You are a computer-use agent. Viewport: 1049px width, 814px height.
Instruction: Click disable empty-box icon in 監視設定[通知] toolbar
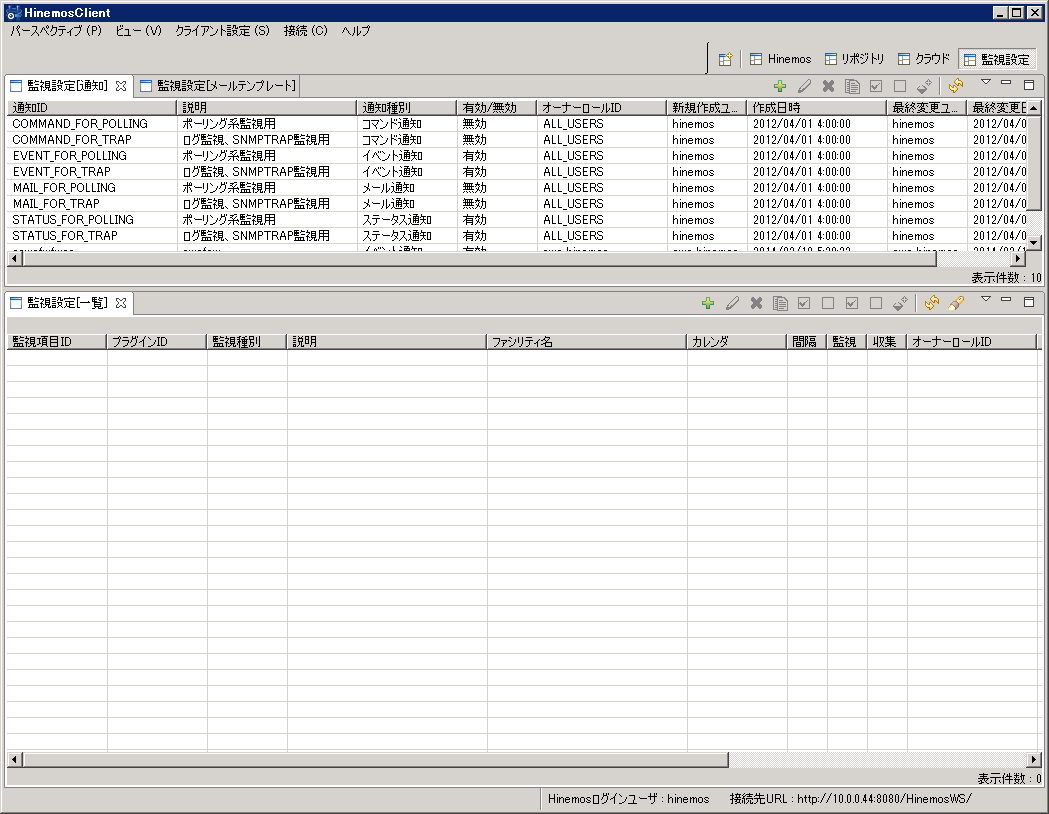point(900,86)
